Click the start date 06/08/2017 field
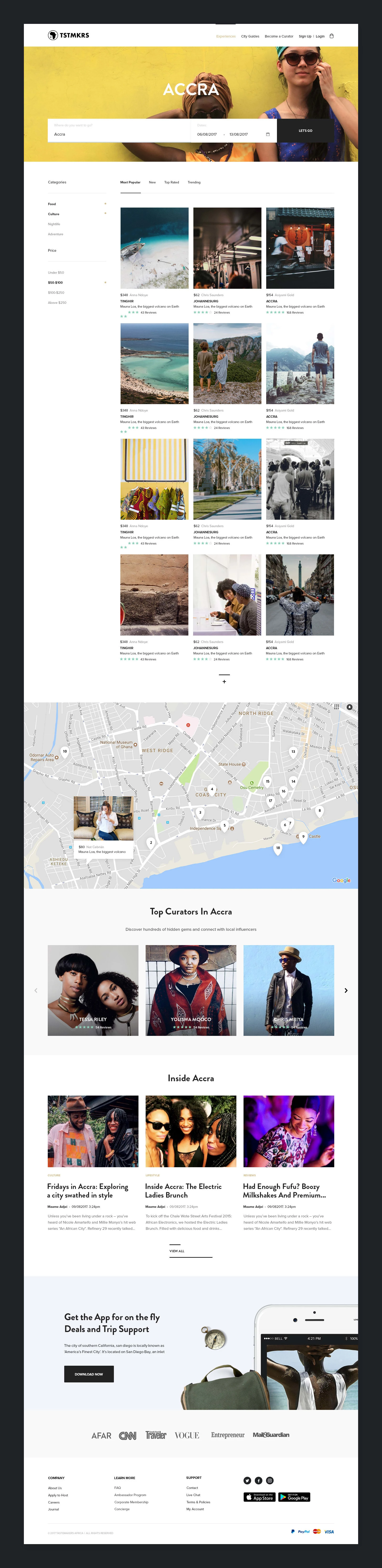The width and height of the screenshot is (382, 1568). click(x=207, y=134)
